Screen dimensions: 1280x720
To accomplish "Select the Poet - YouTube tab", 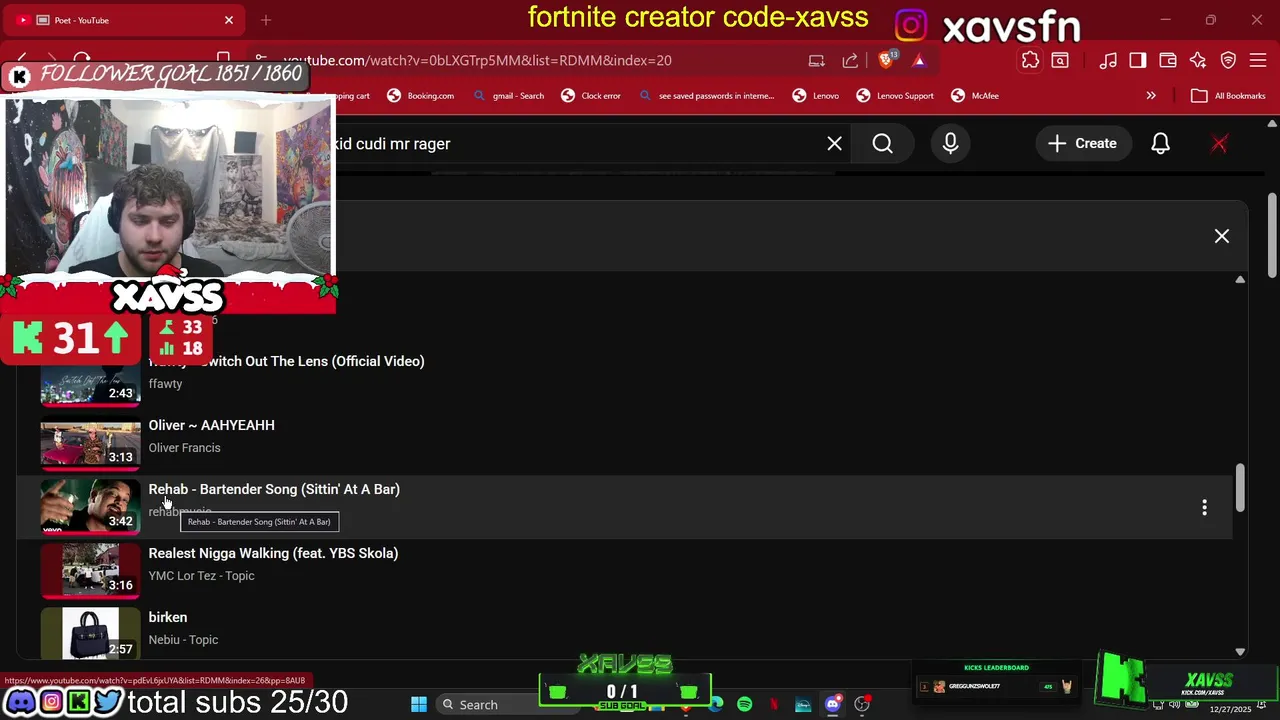I will tap(124, 20).
